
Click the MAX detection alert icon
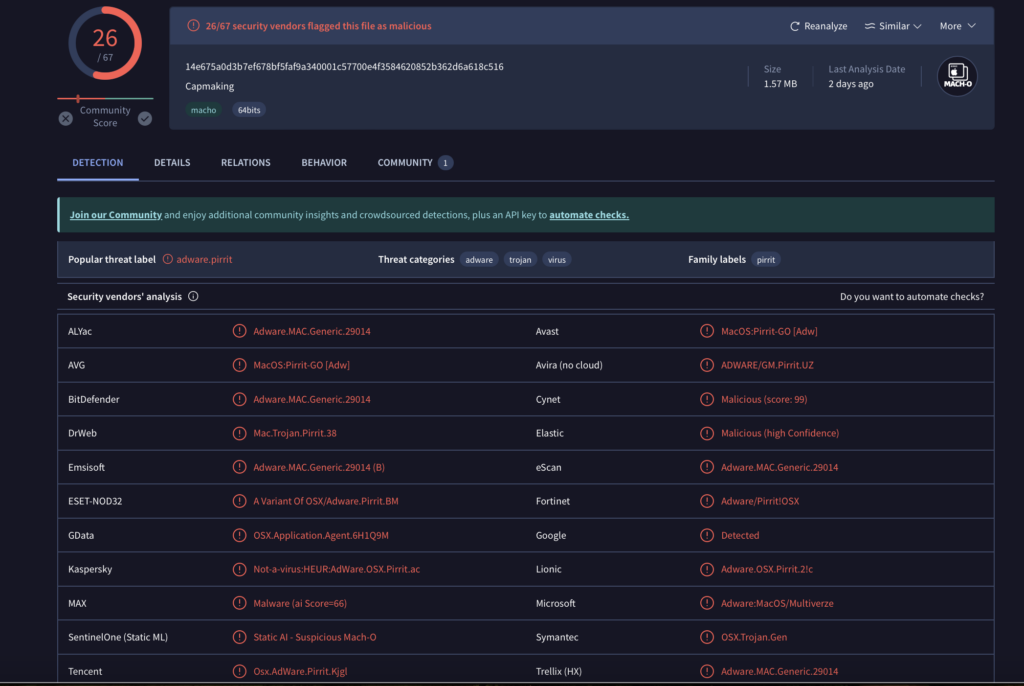[x=239, y=603]
